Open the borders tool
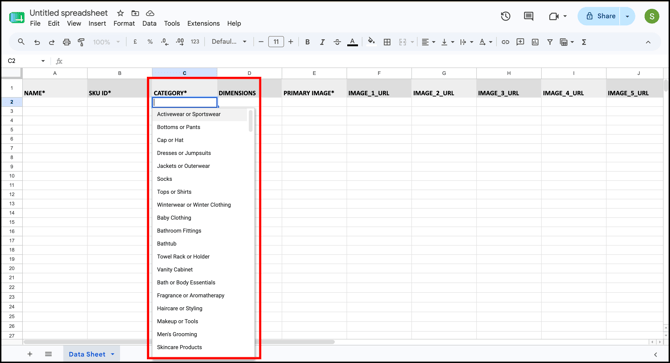This screenshot has height=363, width=670. click(x=387, y=42)
